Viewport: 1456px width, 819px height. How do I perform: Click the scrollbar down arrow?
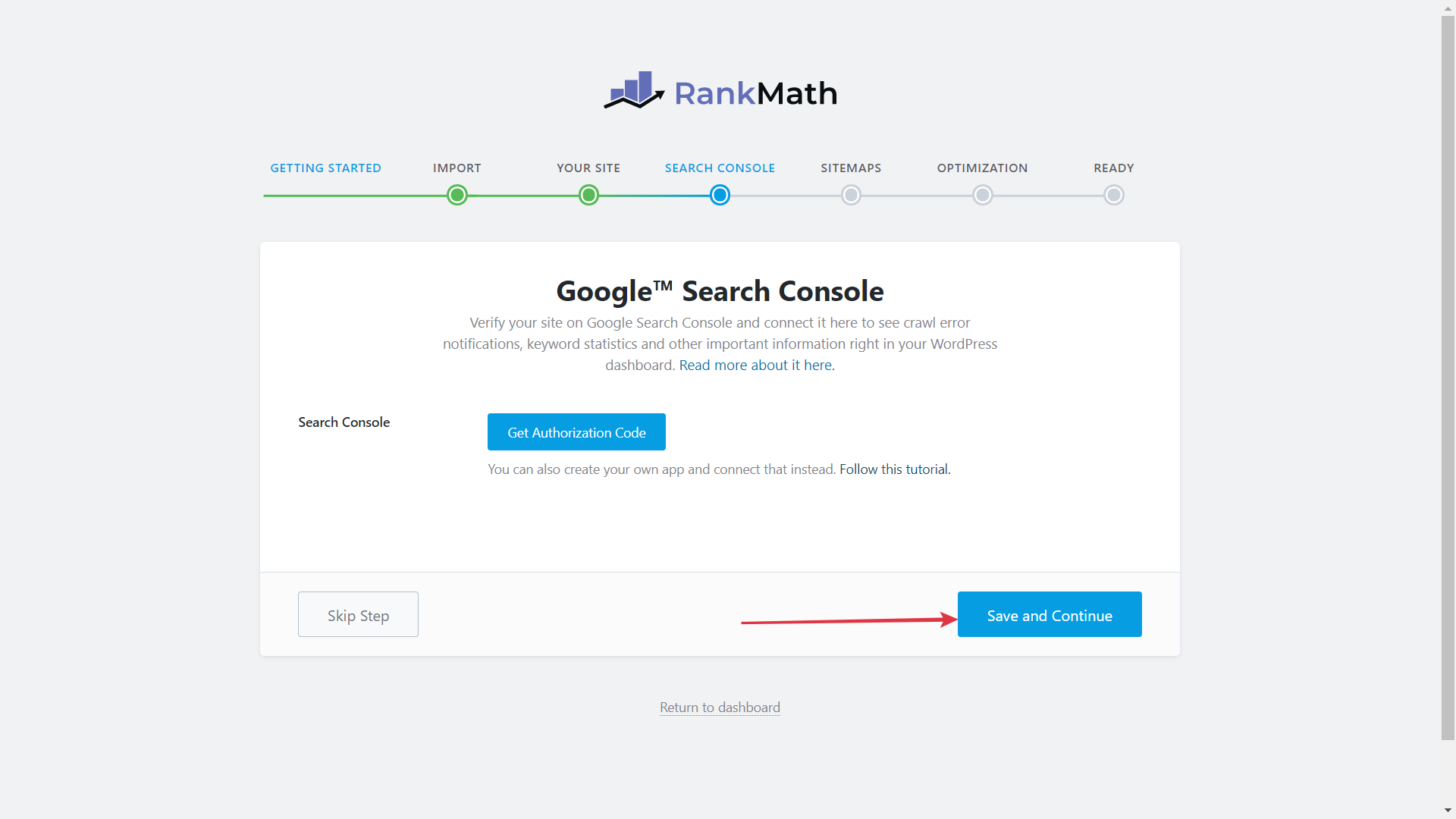1448,811
